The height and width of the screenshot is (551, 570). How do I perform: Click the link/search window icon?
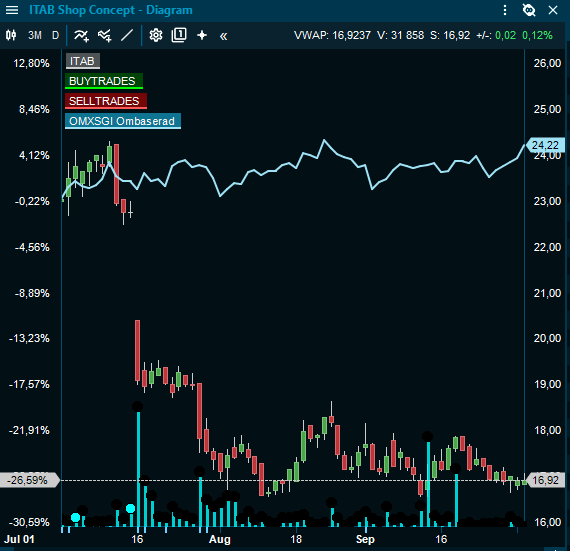(x=529, y=10)
